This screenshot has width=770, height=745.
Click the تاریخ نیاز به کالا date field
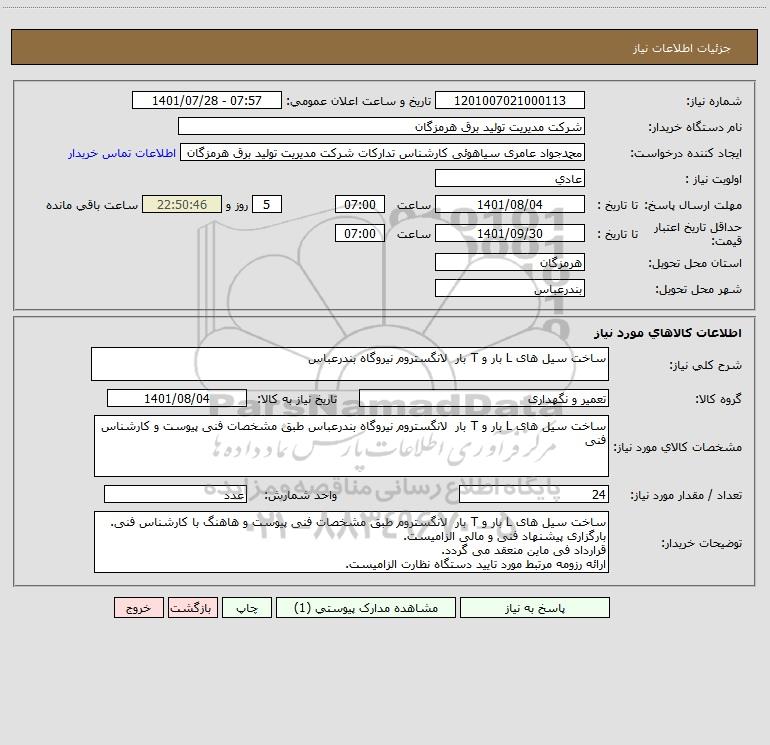pos(177,398)
